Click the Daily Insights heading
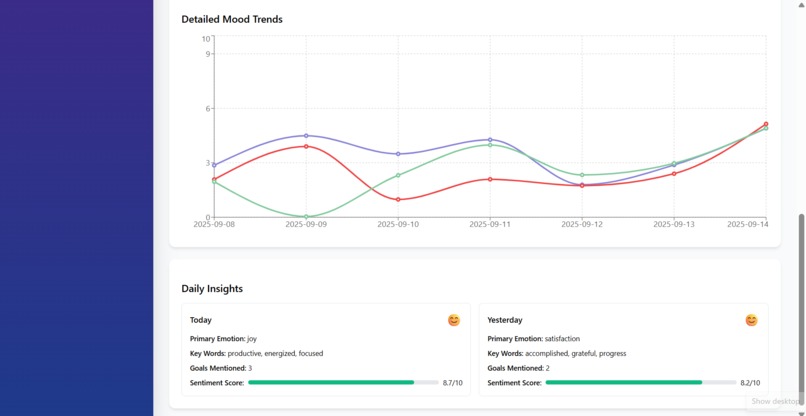Viewport: 806px width, 416px height. pyautogui.click(x=212, y=289)
